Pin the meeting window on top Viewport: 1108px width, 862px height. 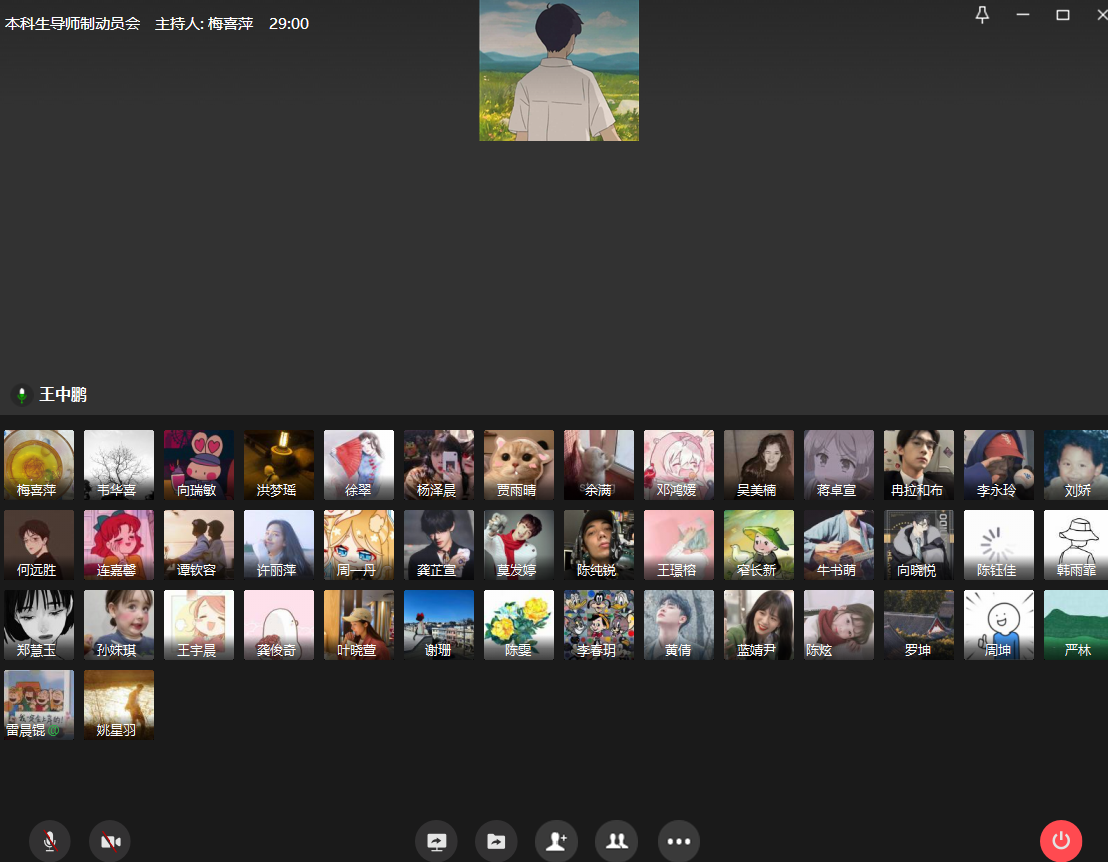982,15
